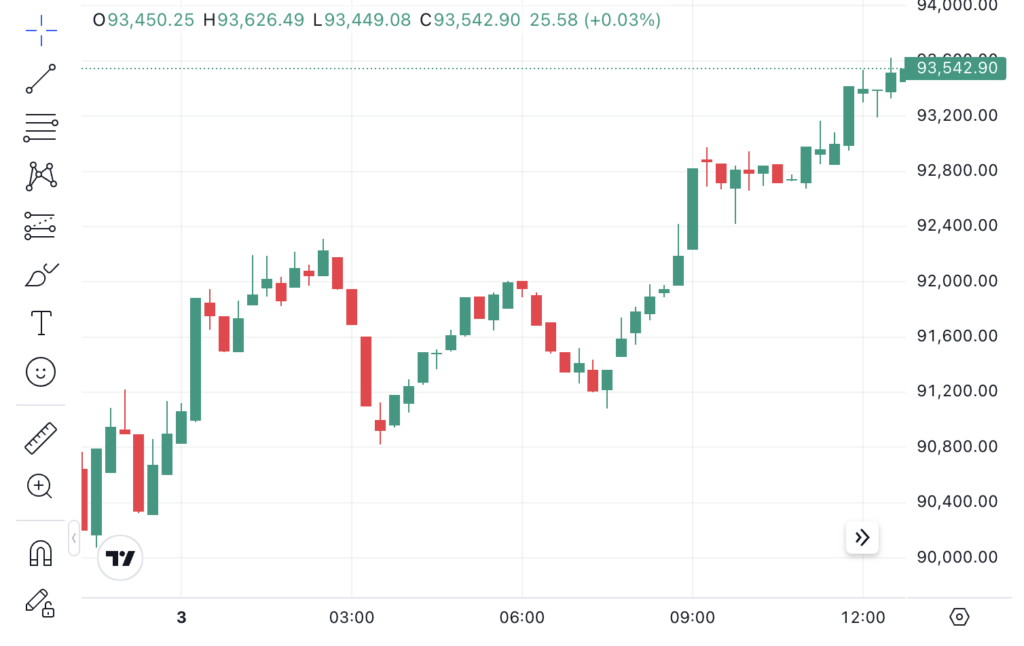This screenshot has height=646, width=1024.
Task: Click the TradingView logo
Action: click(120, 559)
